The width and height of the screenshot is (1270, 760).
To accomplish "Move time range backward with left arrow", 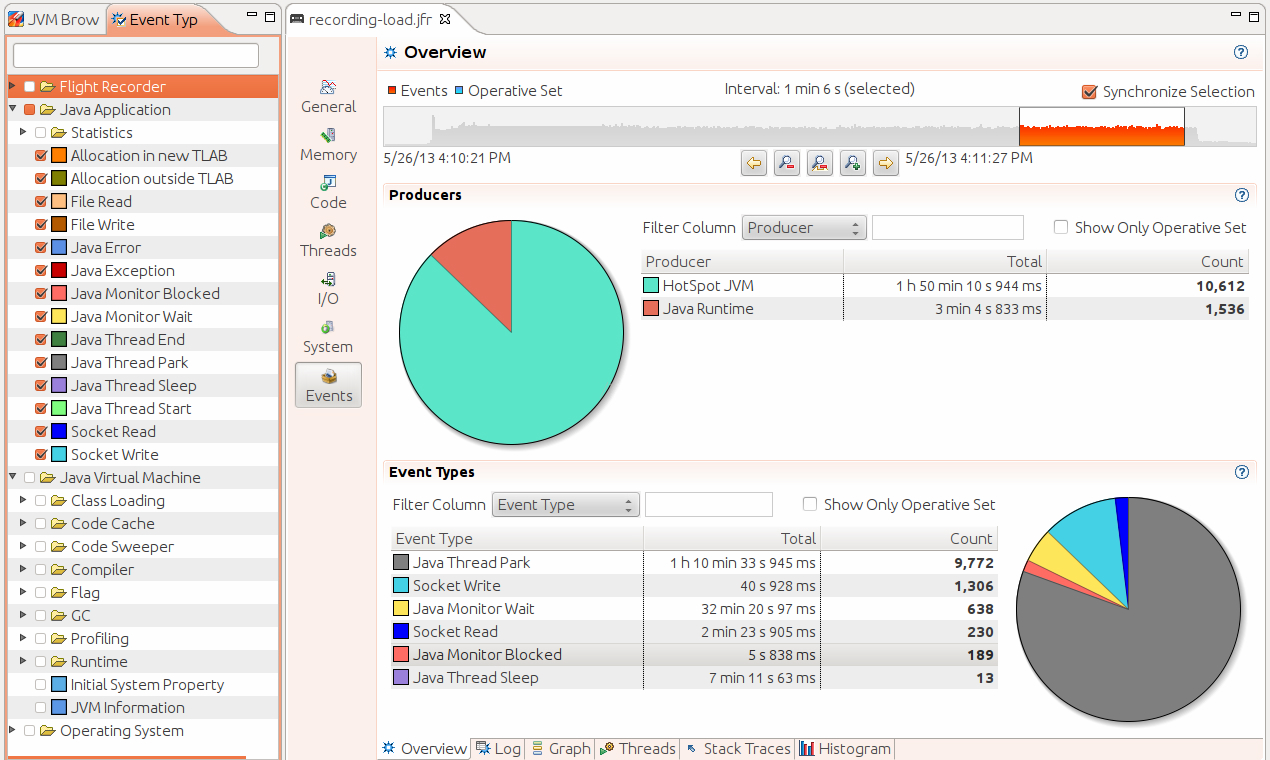I will (754, 162).
